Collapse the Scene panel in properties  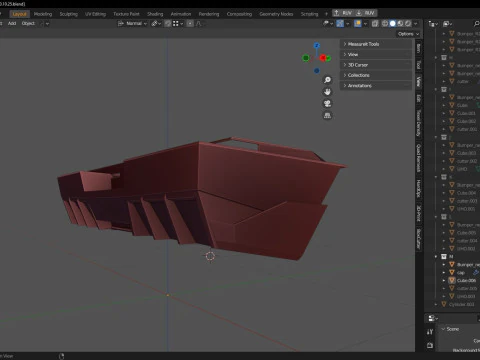tap(443, 329)
